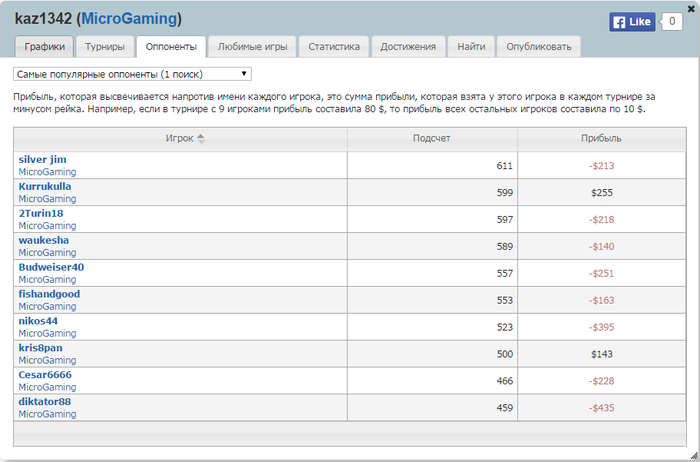Open player 2Turin18 profile

tap(41, 213)
